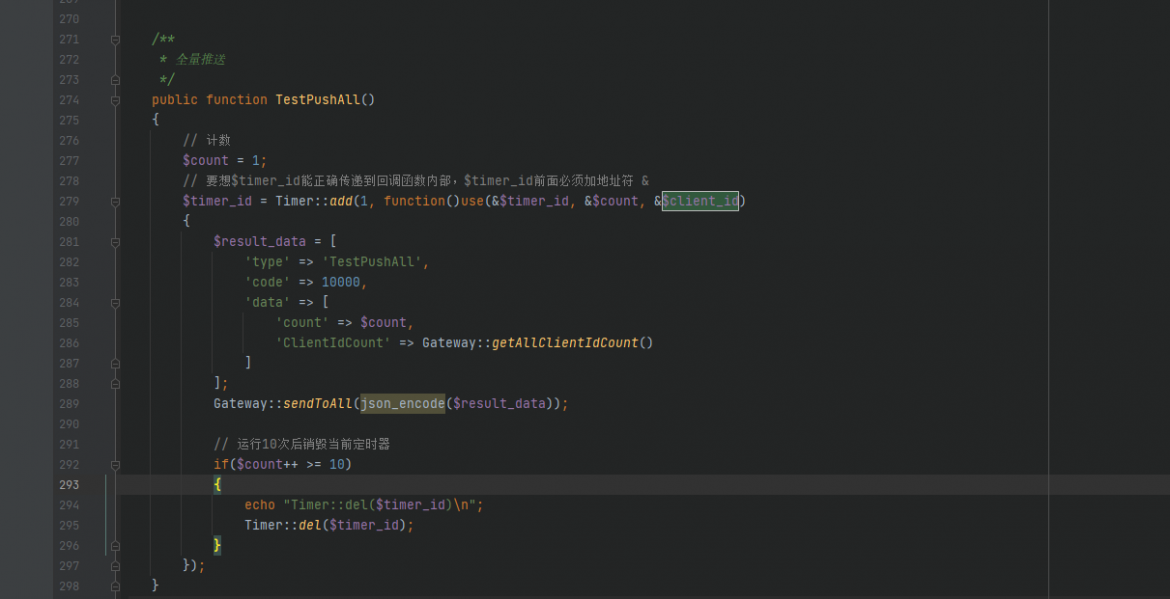
Task: Click line number 294 in the gutter
Action: [69, 505]
